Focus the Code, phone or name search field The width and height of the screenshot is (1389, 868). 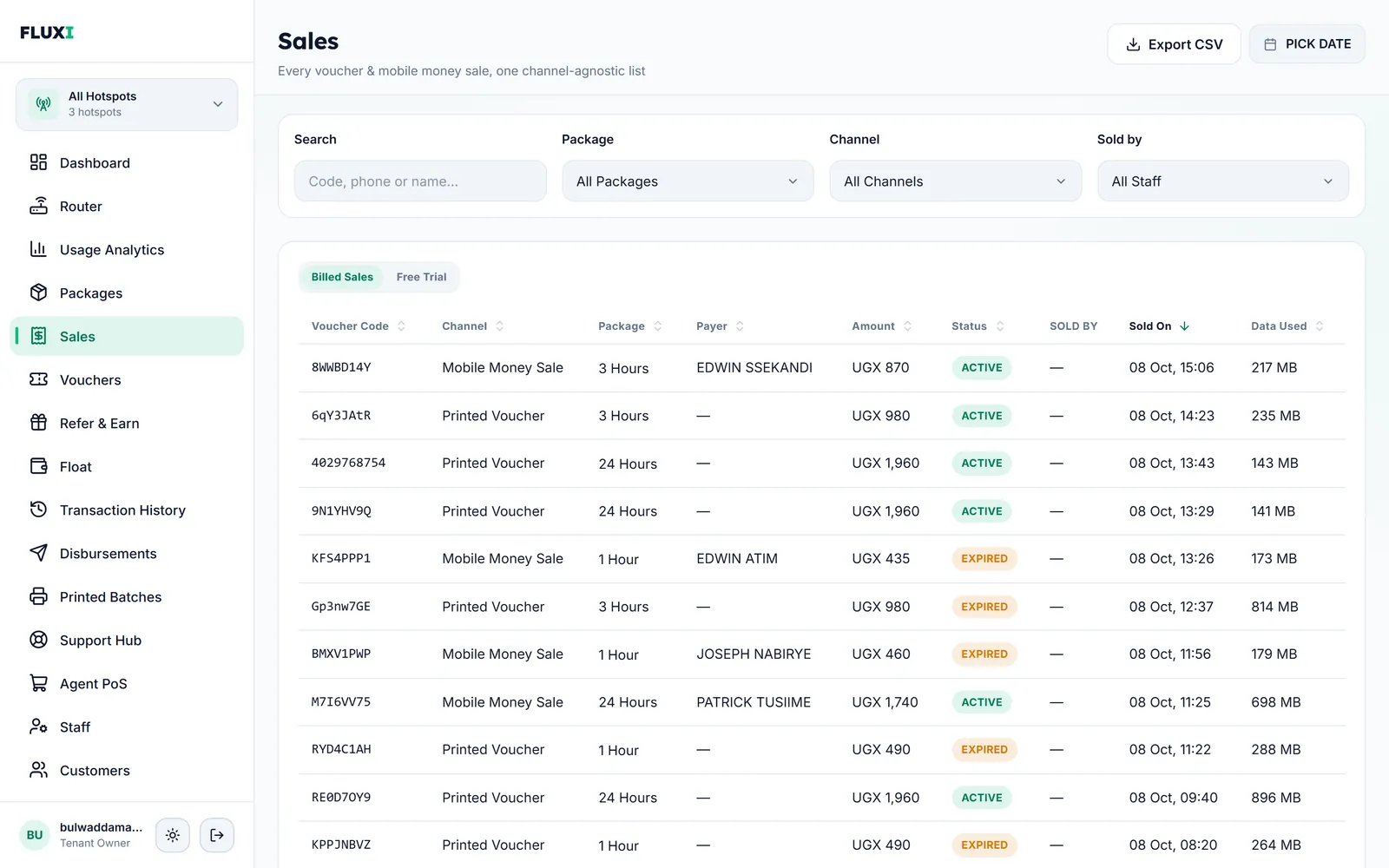(x=420, y=181)
